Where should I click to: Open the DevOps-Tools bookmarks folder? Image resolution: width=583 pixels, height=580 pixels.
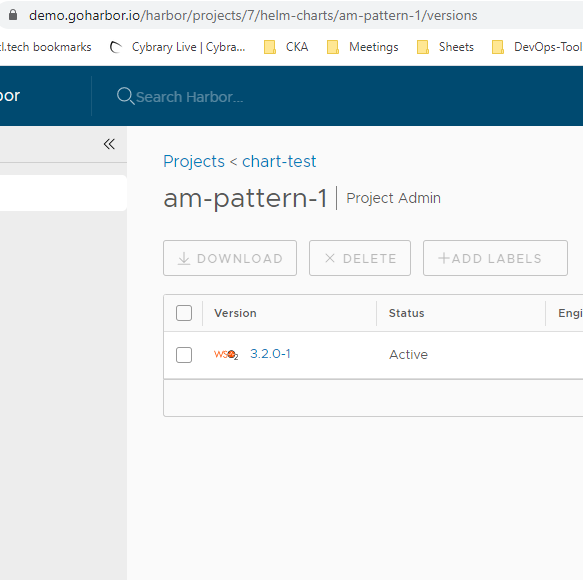[x=537, y=47]
